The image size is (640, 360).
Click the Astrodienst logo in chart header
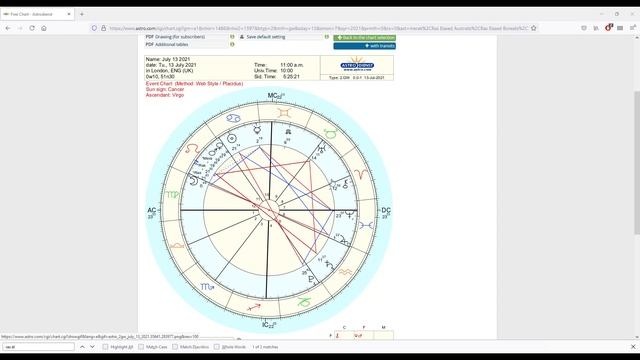click(357, 65)
